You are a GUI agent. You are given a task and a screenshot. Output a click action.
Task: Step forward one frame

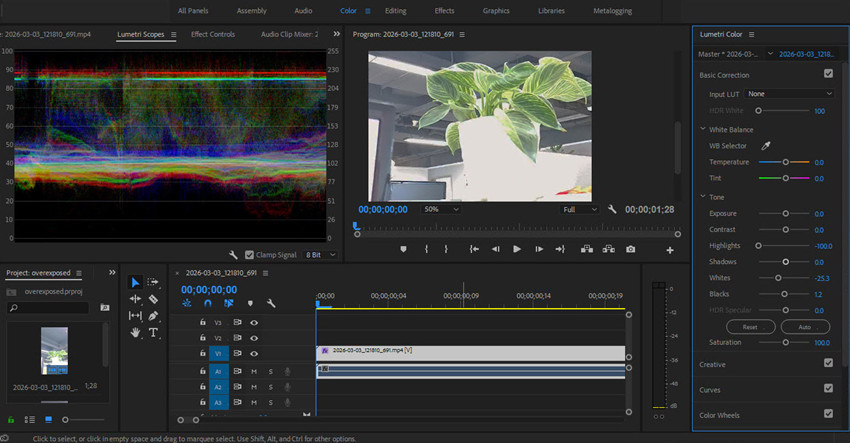(539, 249)
